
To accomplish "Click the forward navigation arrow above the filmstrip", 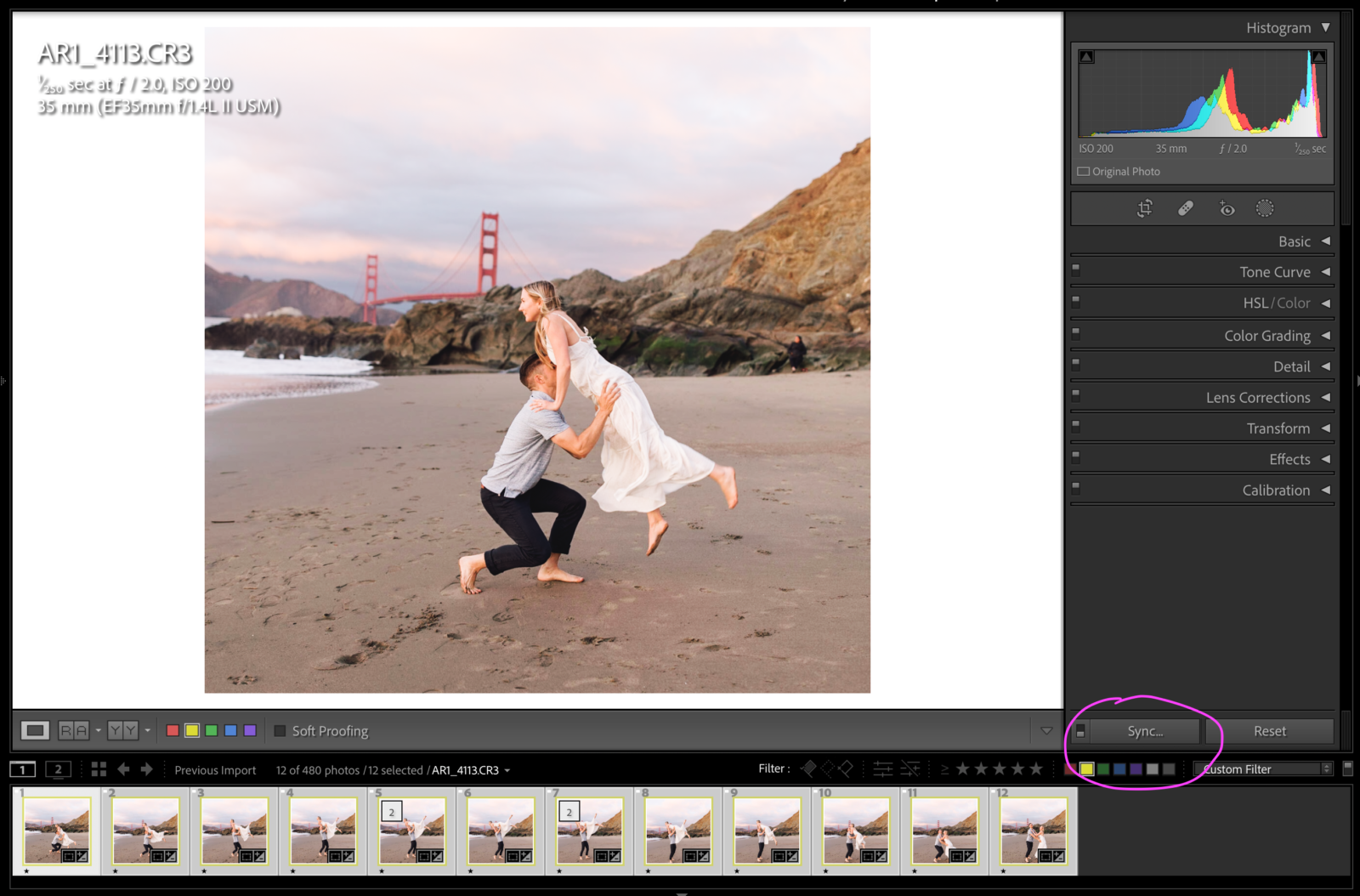I will (146, 769).
